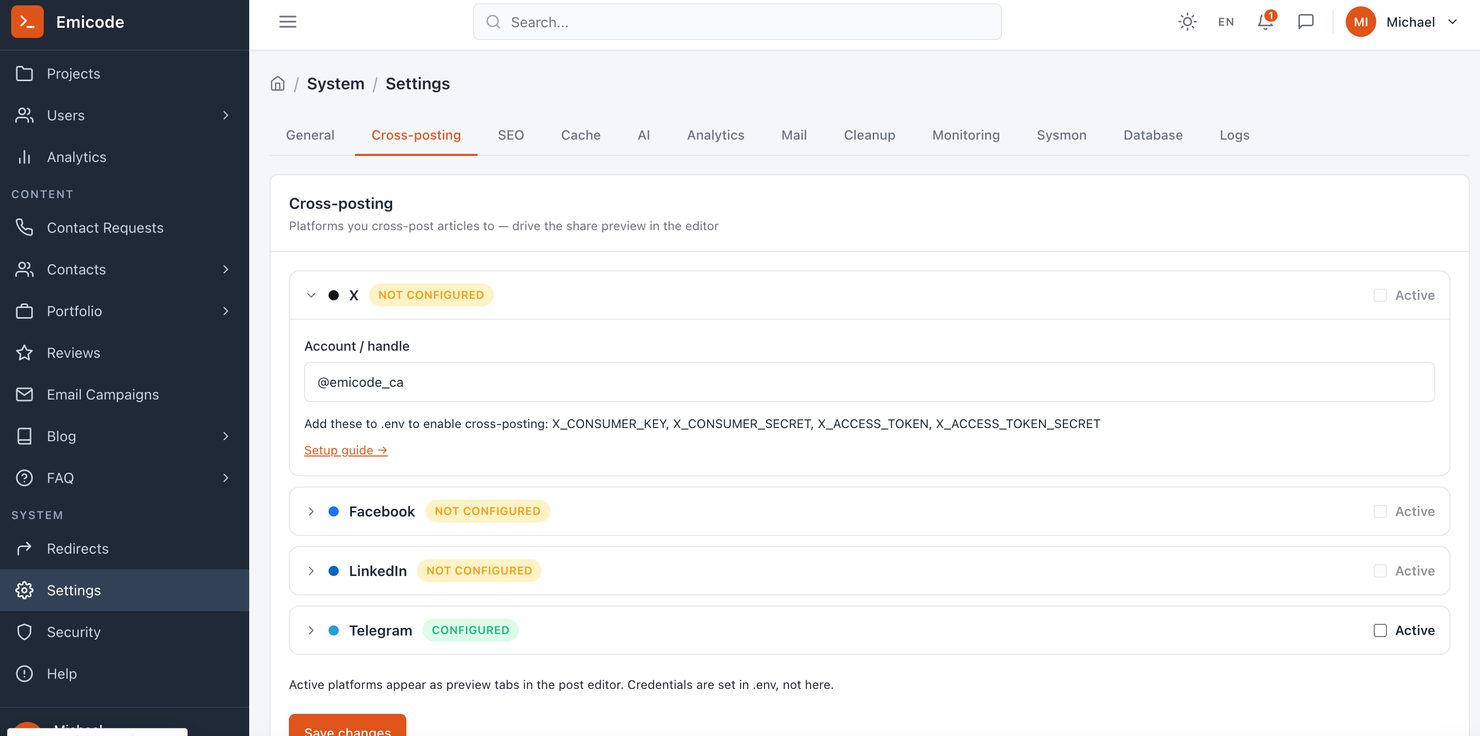Click the Portfolio briefcase icon
Viewport: 1480px width, 736px height.
click(x=25, y=311)
